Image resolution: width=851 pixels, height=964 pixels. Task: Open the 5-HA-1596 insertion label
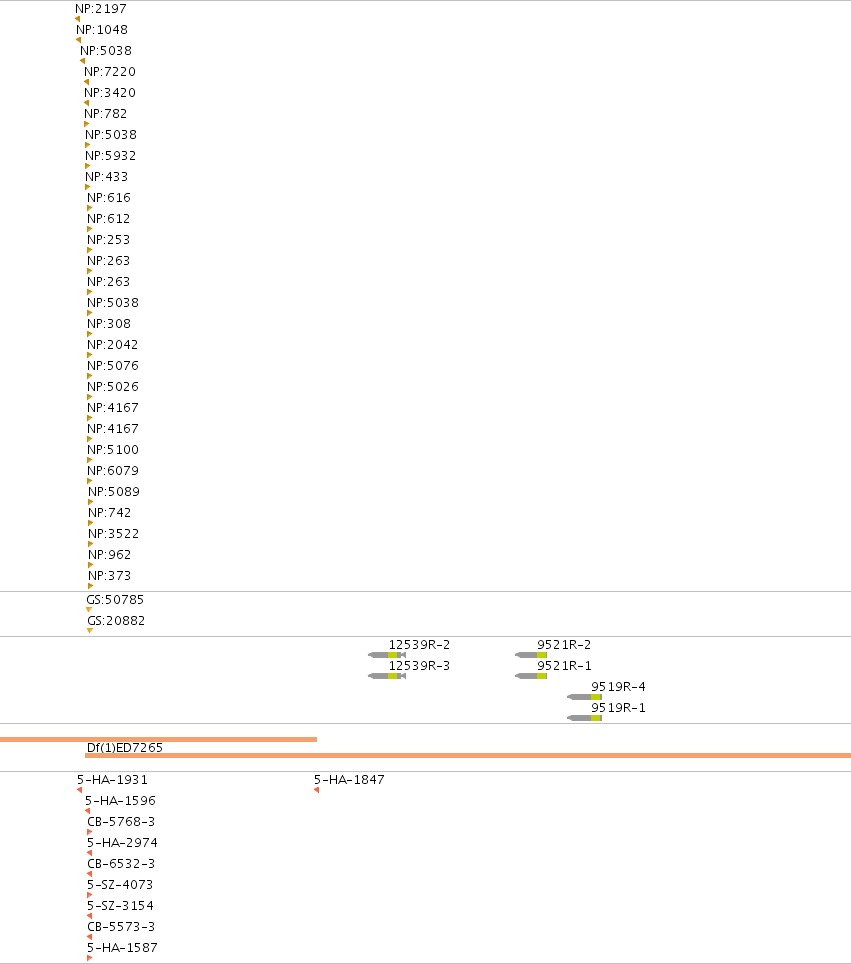[121, 800]
